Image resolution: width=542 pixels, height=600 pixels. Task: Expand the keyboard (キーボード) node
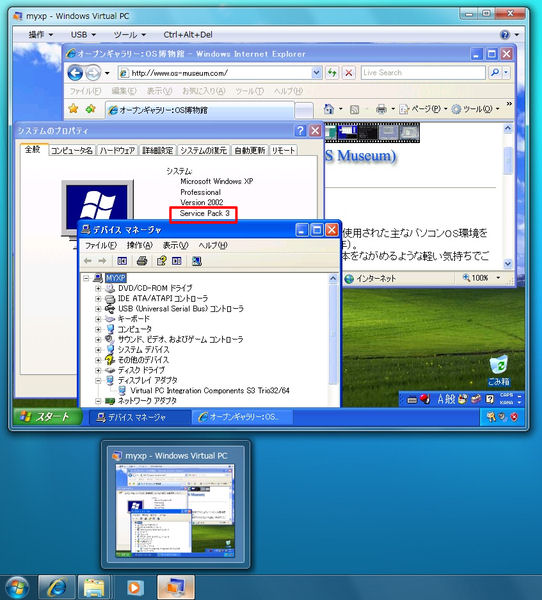pyautogui.click(x=98, y=319)
